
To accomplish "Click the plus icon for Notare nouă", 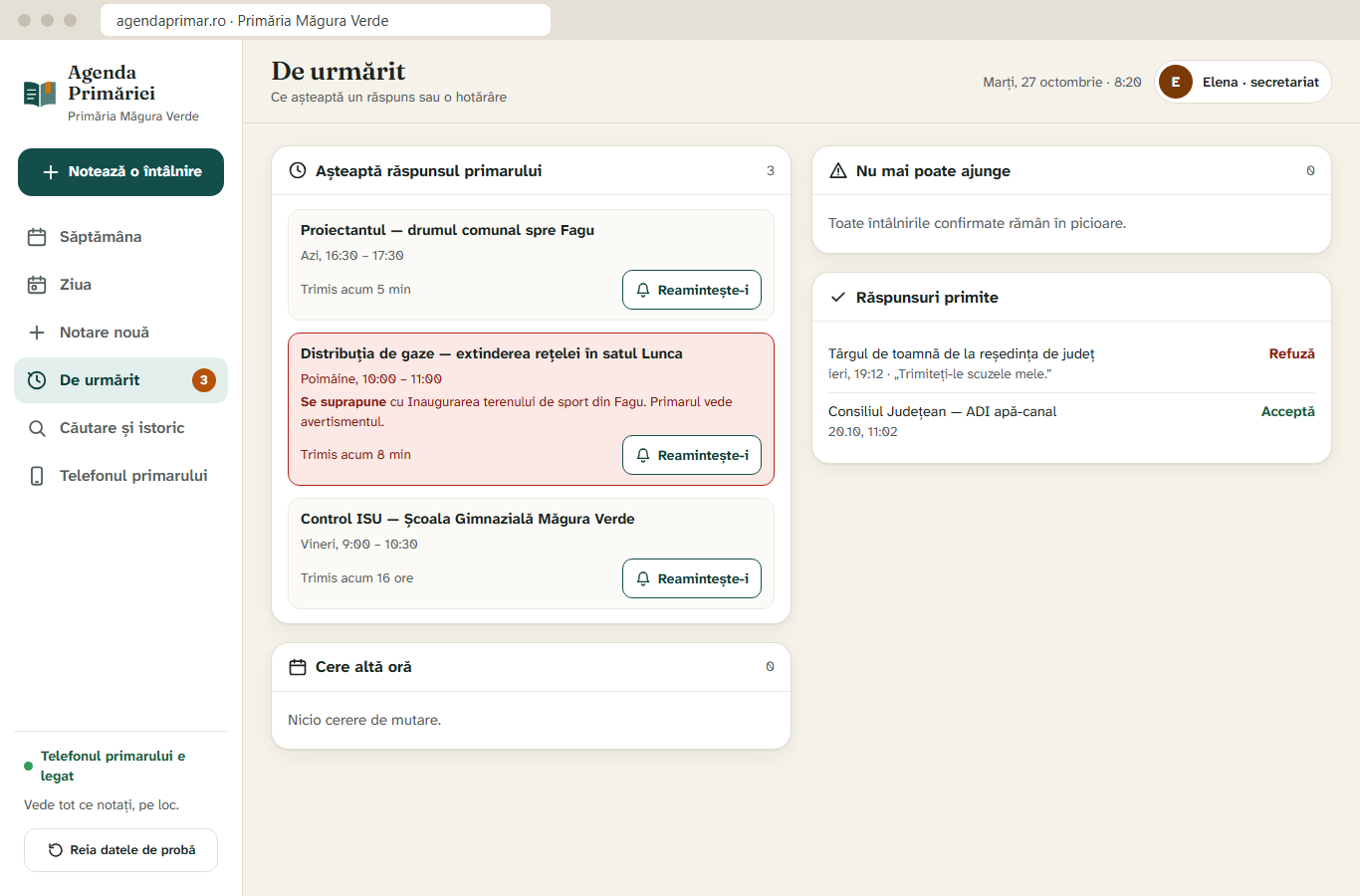I will (37, 333).
